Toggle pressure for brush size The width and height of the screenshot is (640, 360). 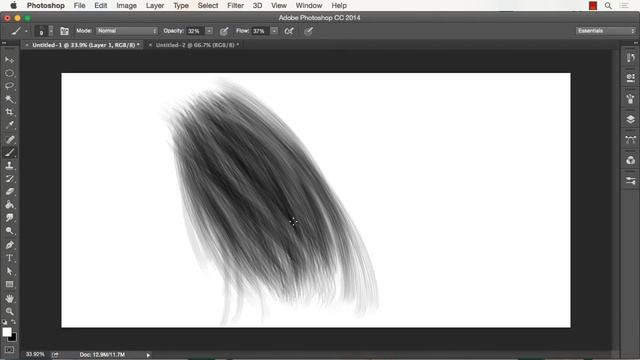coord(308,31)
